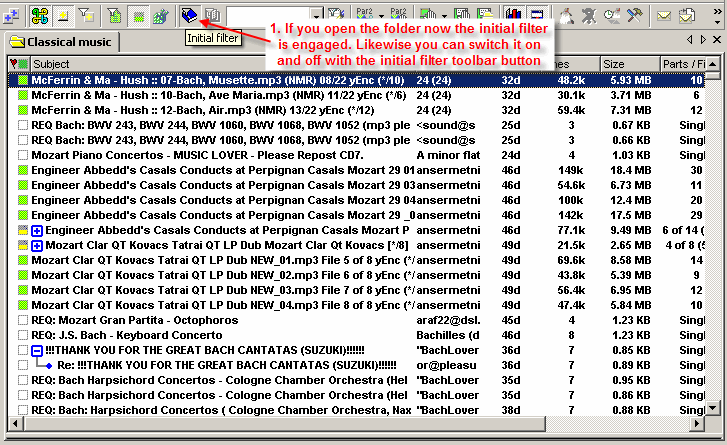This screenshot has width=727, height=445.
Task: Click status box of REQ: Mozart Gran Partita row
Action: [x=23, y=321]
